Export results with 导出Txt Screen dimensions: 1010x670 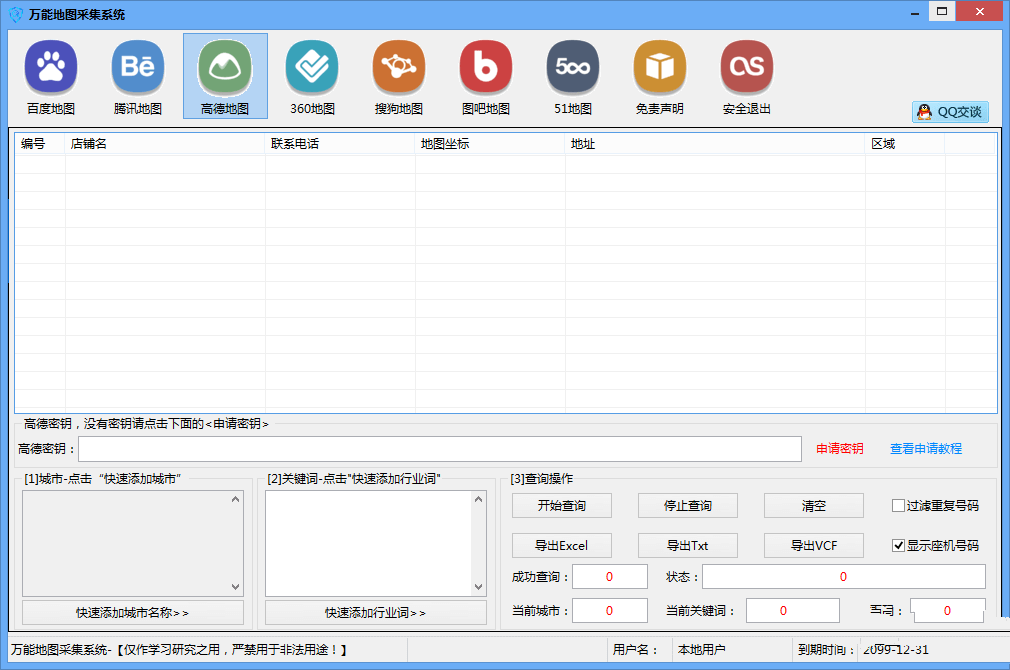pos(687,546)
